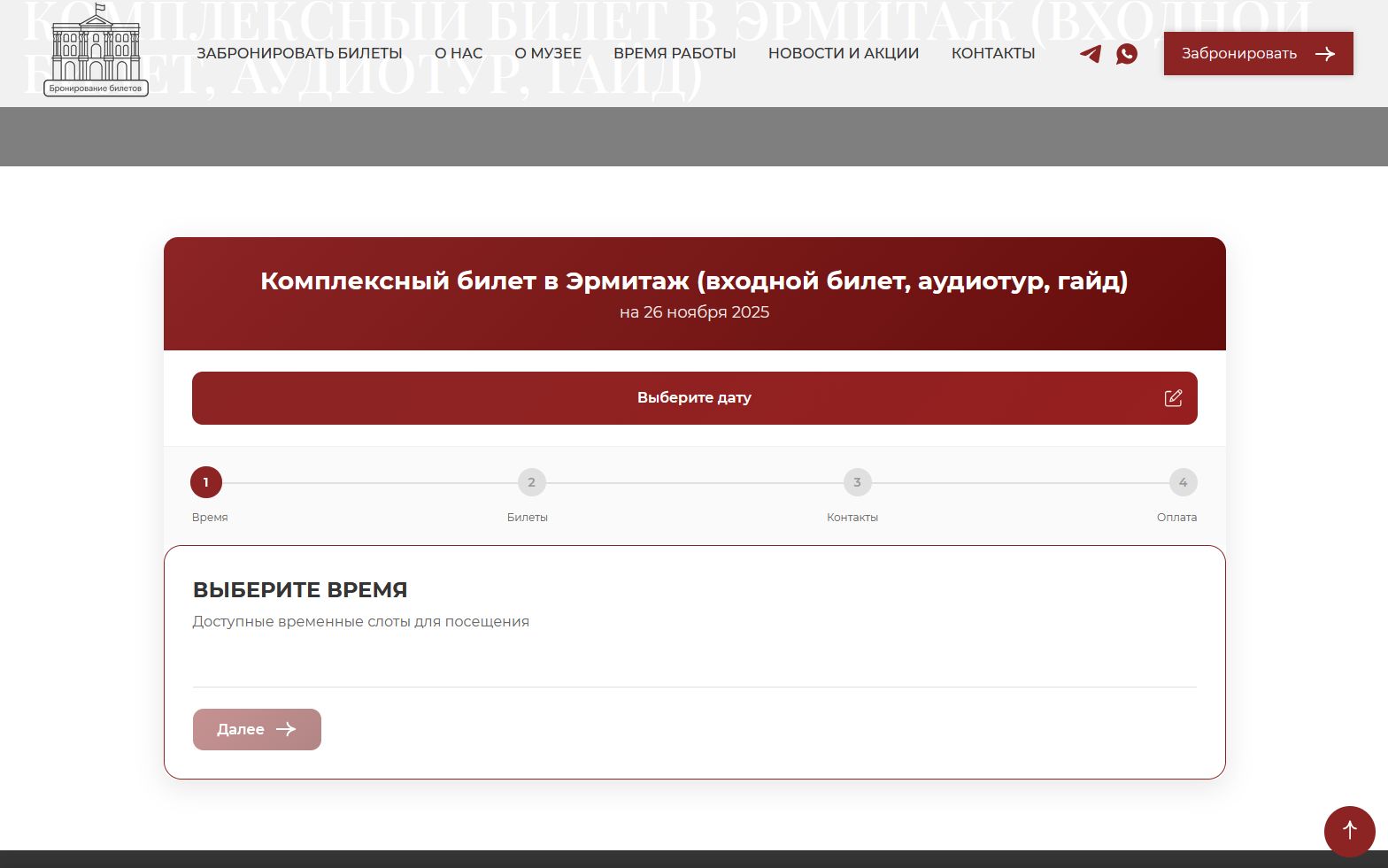
Task: Click the edit pencil icon on date bar
Action: (1173, 398)
